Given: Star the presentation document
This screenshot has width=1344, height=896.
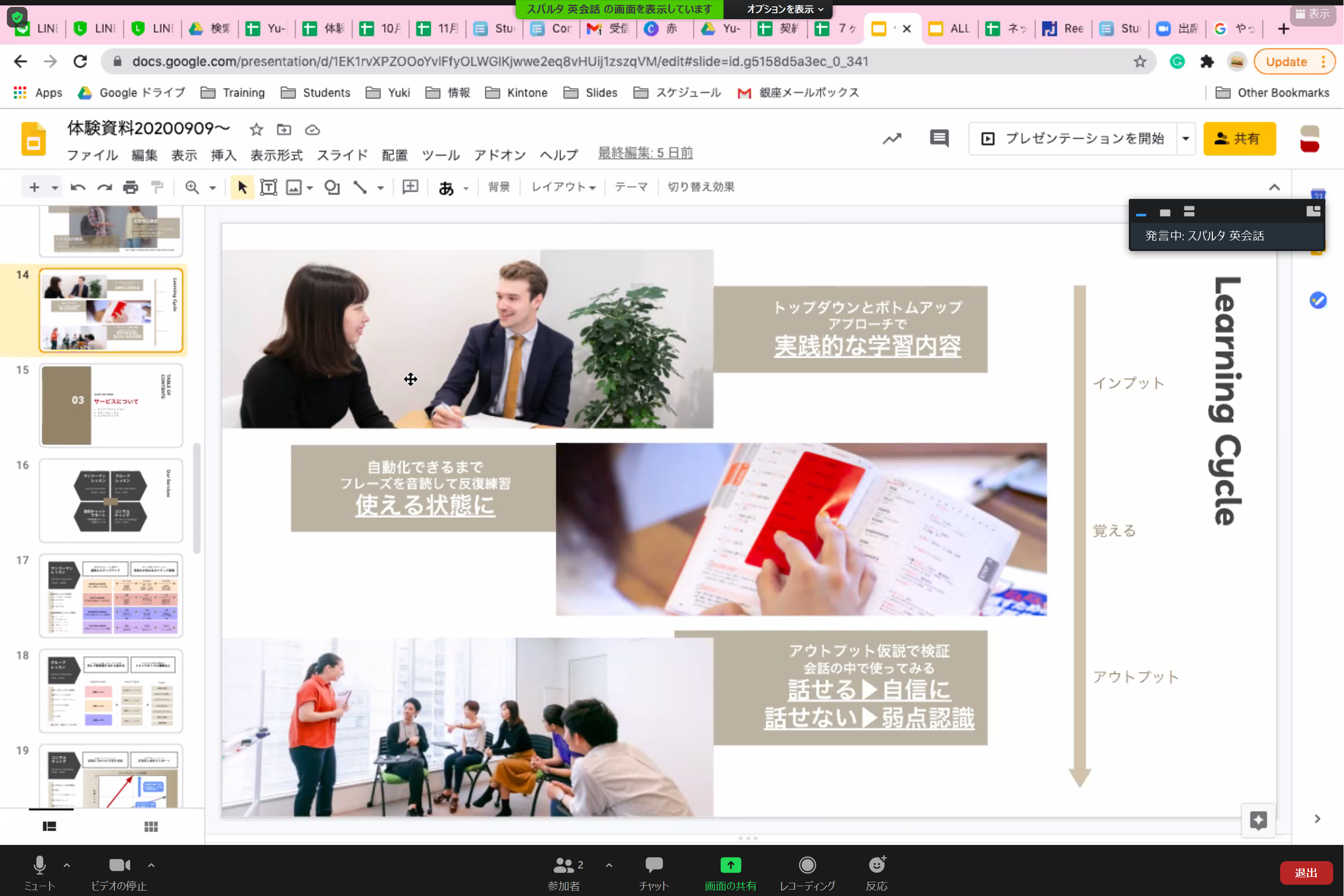Looking at the screenshot, I should click(x=255, y=130).
